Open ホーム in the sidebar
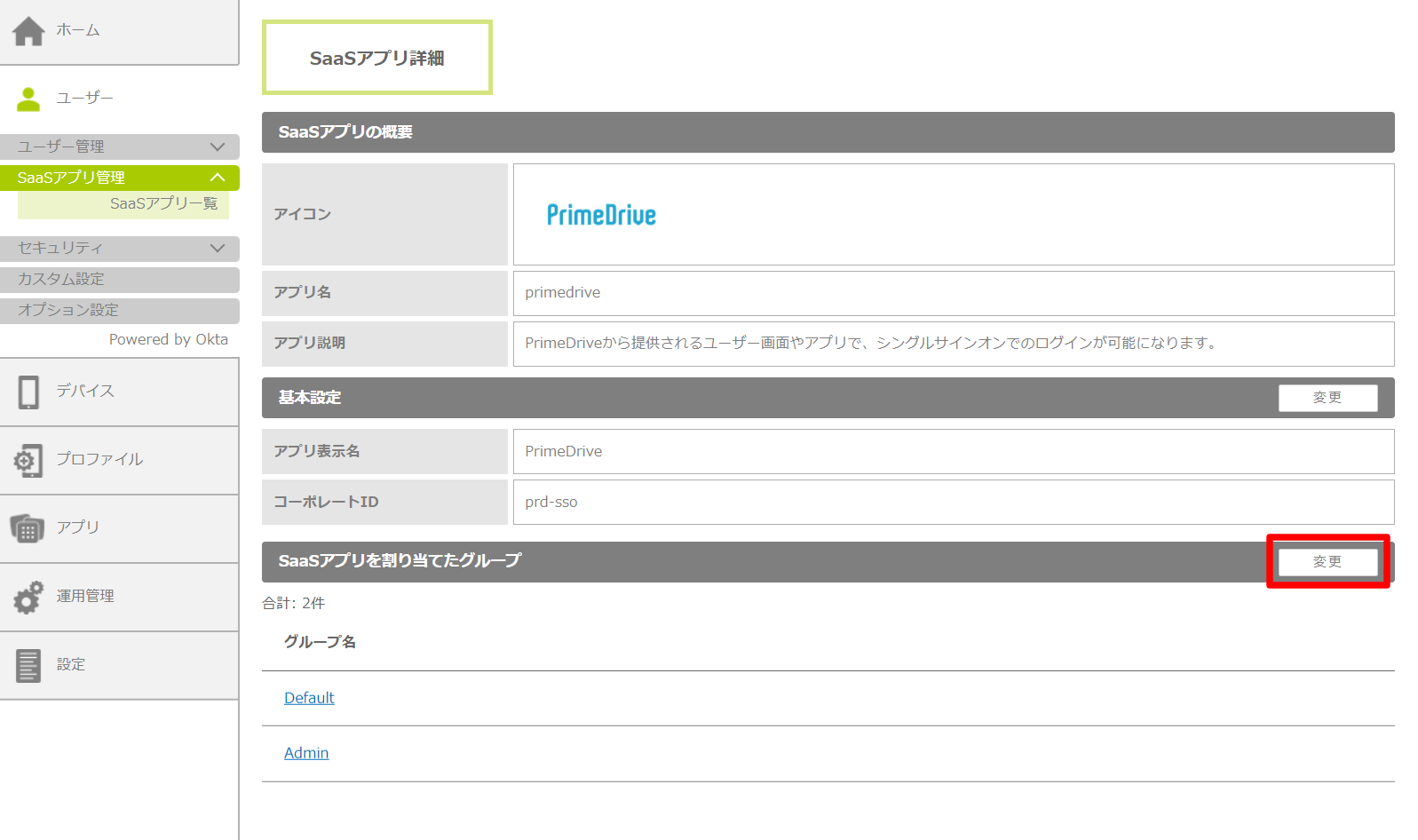This screenshot has width=1418, height=840. pyautogui.click(x=119, y=31)
